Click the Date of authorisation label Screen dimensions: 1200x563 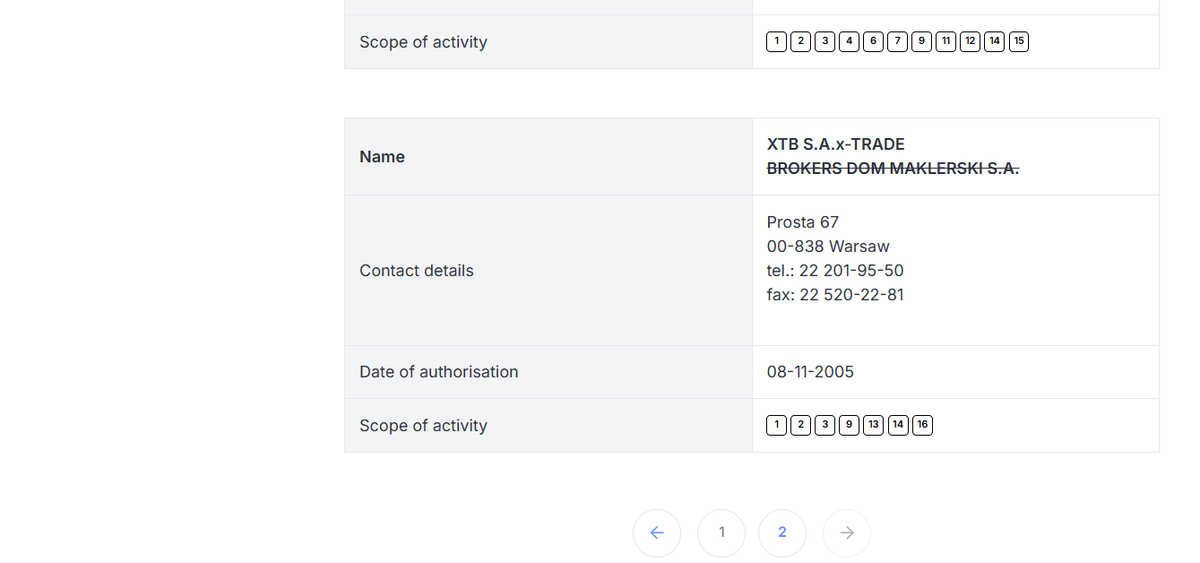tap(439, 372)
